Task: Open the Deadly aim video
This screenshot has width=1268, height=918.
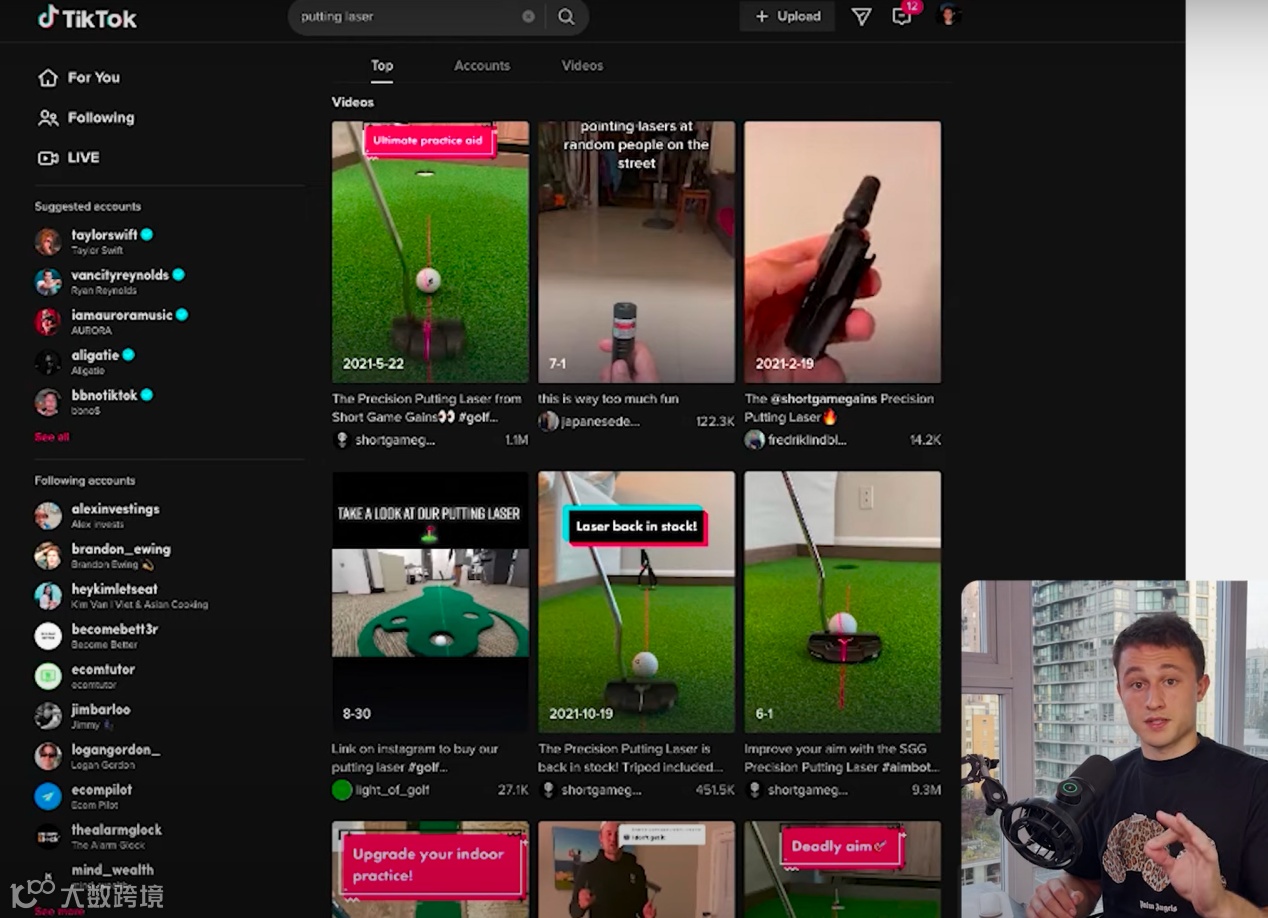Action: [x=842, y=869]
